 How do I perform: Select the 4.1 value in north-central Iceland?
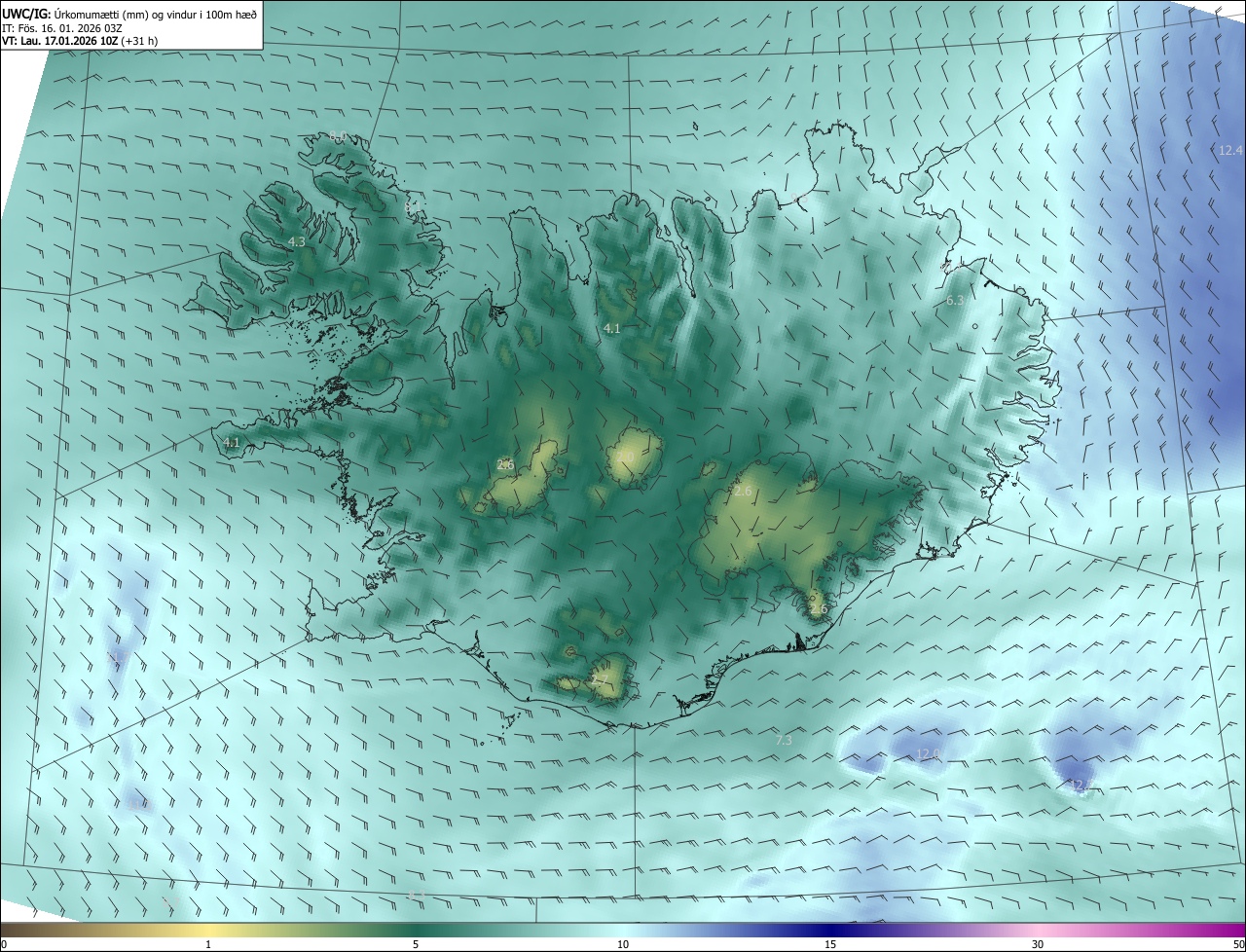click(611, 329)
